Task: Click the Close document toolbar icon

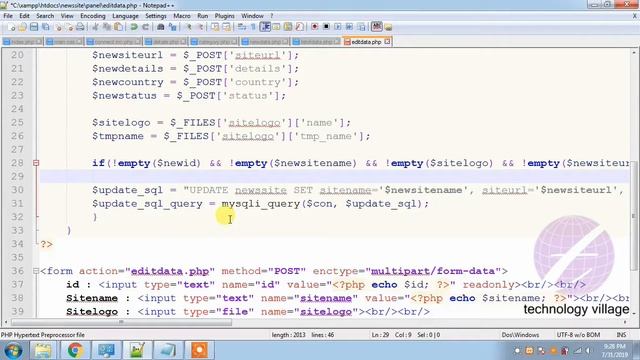Action: tap(59, 27)
